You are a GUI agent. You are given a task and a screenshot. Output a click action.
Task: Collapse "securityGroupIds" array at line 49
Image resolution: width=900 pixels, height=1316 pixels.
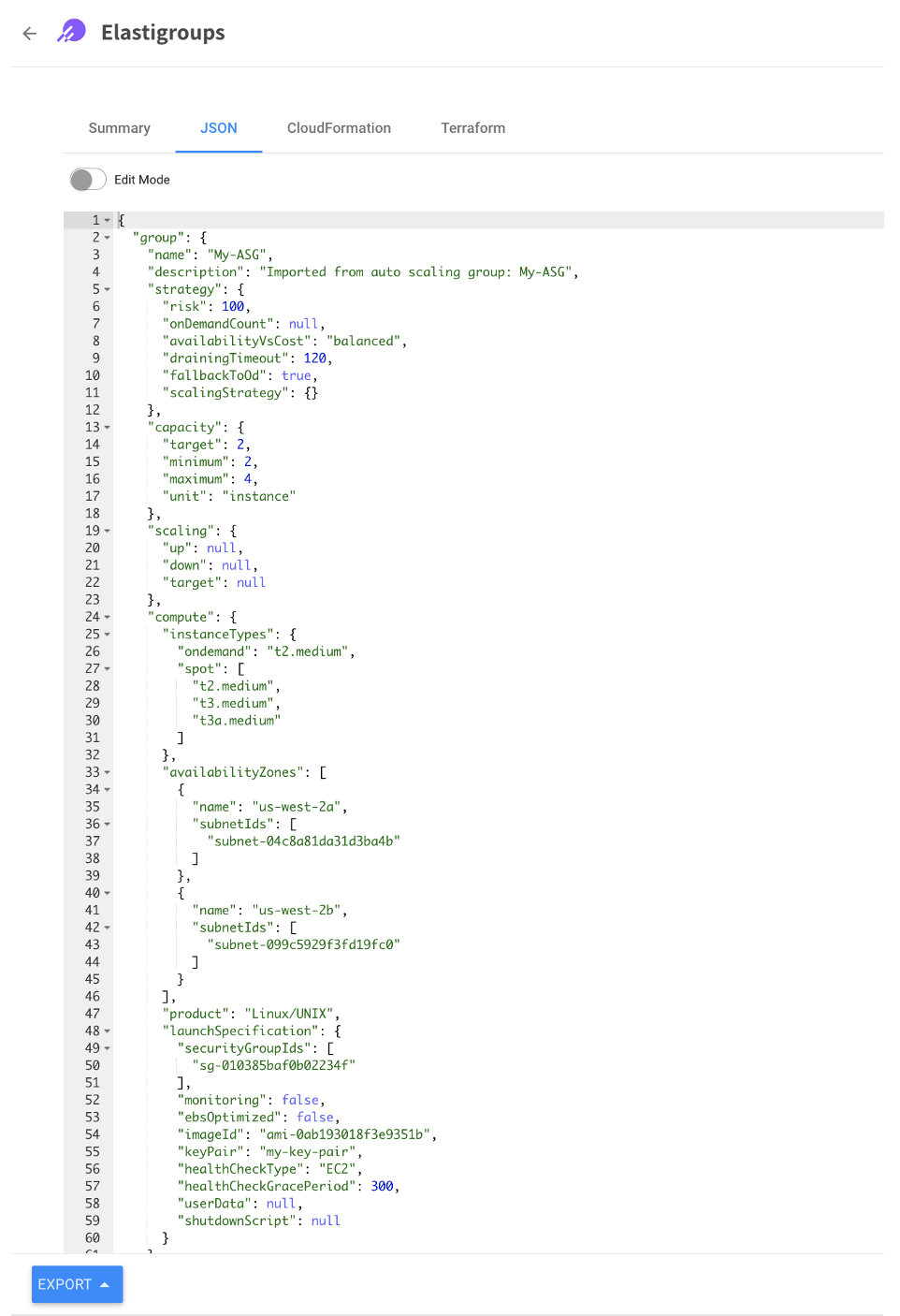click(x=108, y=1048)
